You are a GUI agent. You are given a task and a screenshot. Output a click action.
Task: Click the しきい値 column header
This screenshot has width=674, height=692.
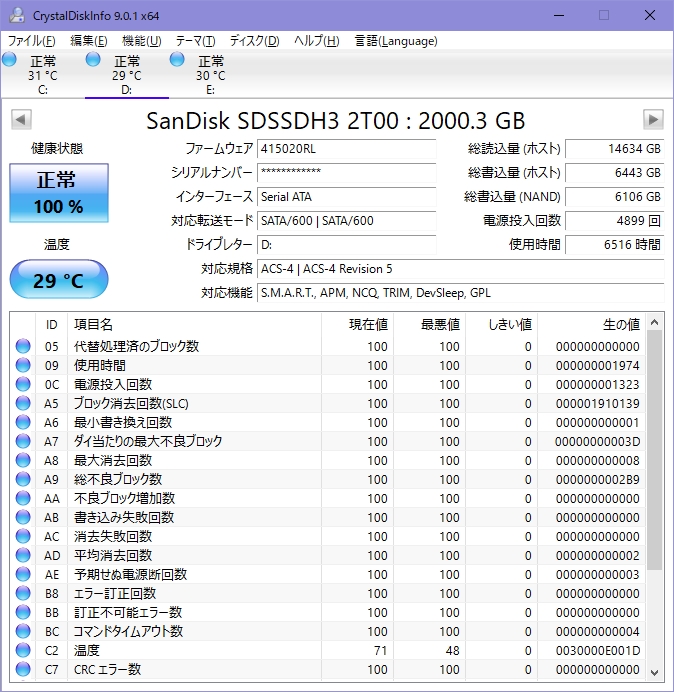pyautogui.click(x=501, y=325)
